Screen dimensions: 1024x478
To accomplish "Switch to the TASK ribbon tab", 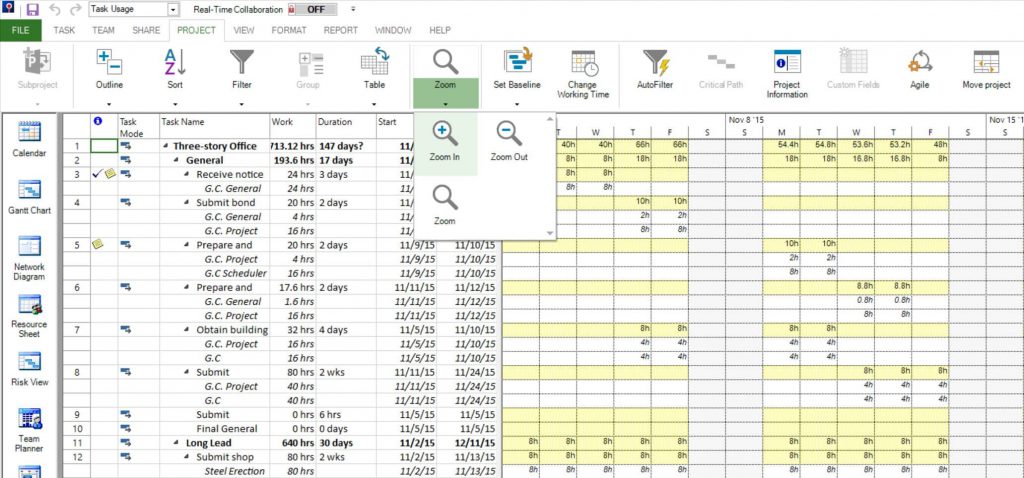I will click(64, 30).
